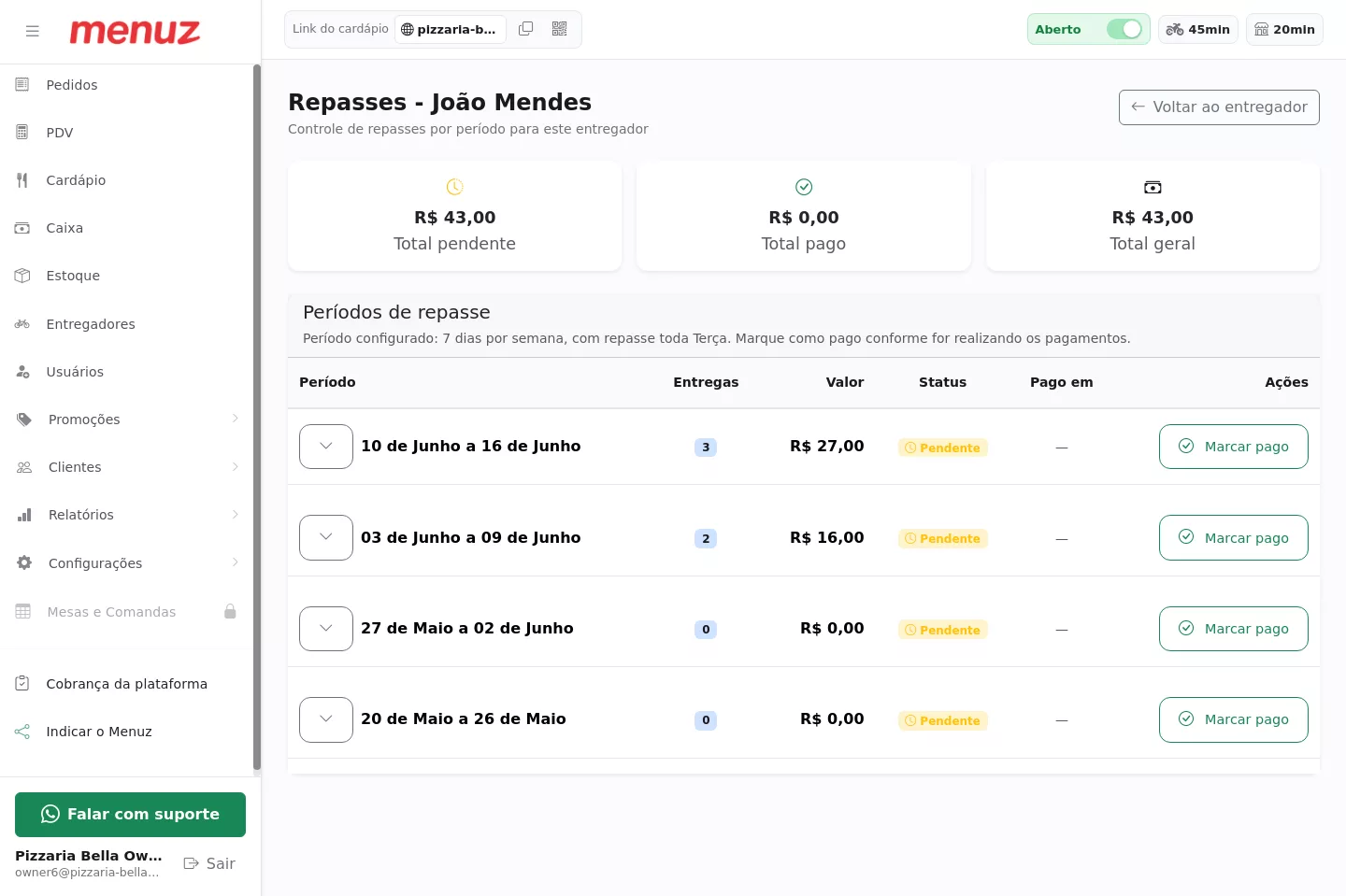Screen dimensions: 1346x896
Task: Click the motorcycle delivery time icon
Action: coord(1175,30)
